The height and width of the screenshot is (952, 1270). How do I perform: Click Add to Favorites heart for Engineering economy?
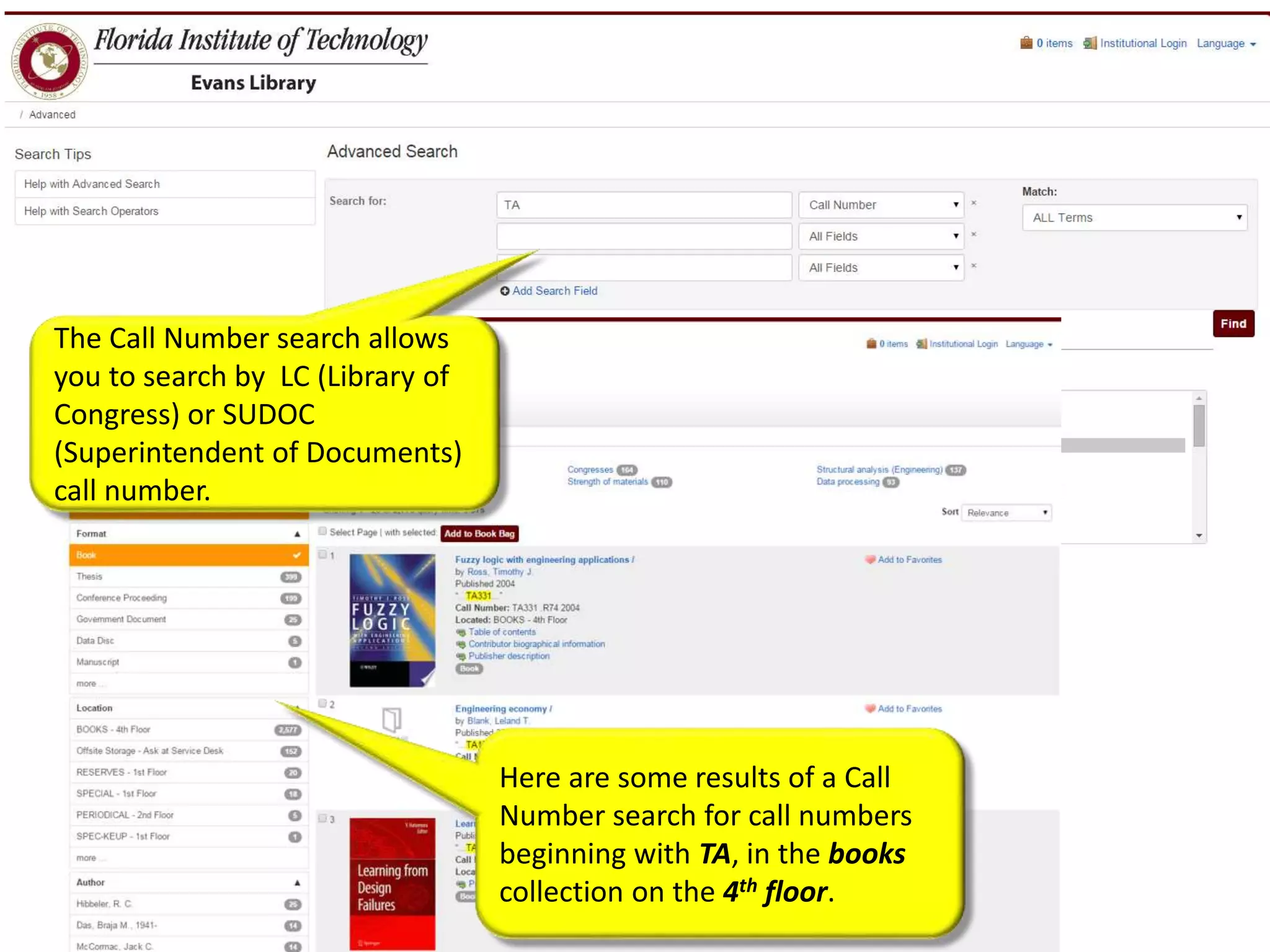point(870,708)
